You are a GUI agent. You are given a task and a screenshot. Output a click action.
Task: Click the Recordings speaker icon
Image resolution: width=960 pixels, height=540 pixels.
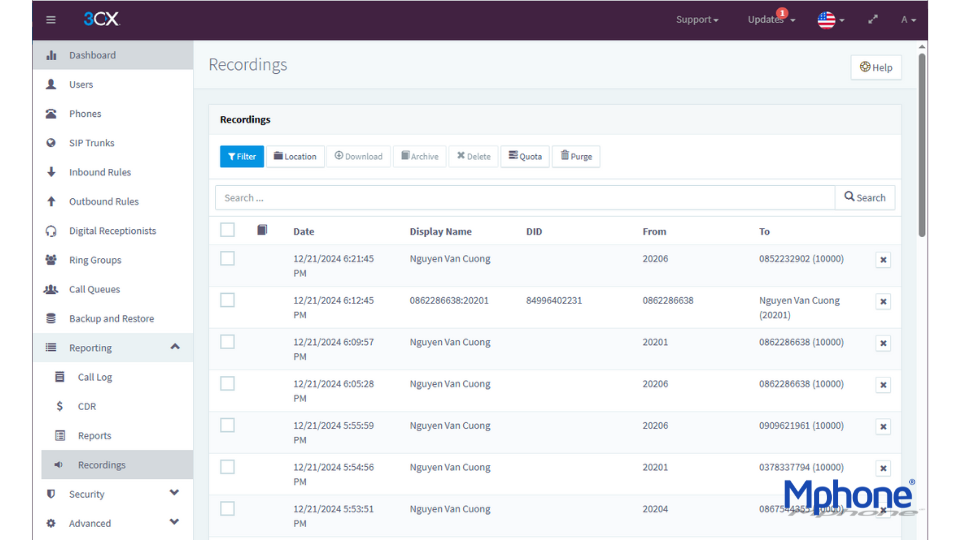click(x=59, y=465)
